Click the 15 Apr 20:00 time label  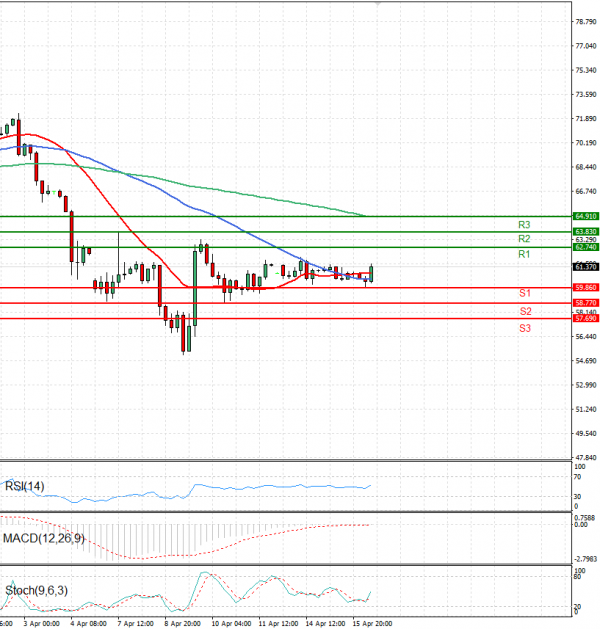[x=372, y=624]
